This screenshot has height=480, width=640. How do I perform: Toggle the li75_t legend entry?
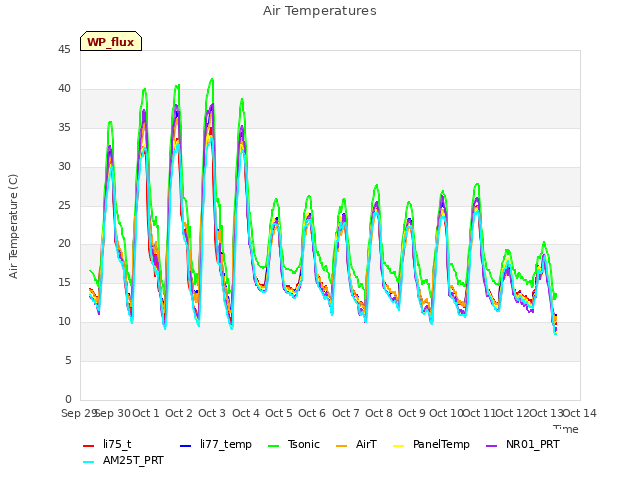tap(107, 444)
